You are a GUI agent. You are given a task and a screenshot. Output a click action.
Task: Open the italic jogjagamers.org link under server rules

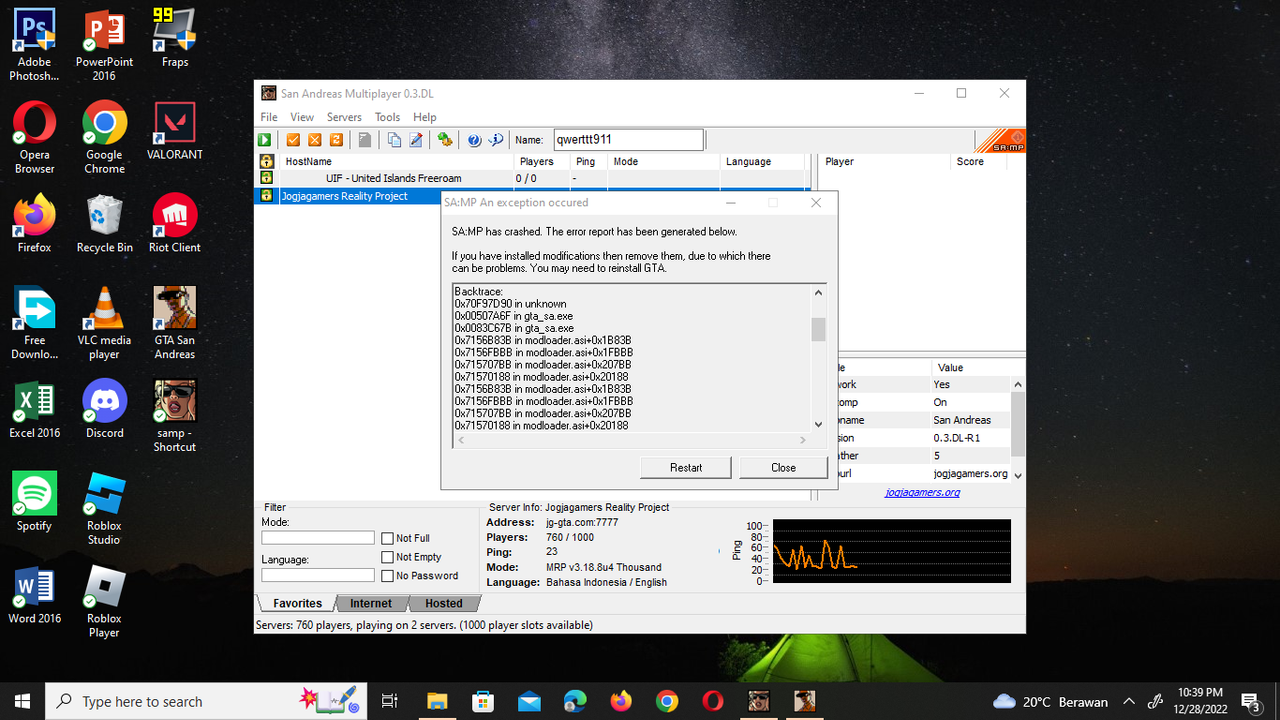923,492
